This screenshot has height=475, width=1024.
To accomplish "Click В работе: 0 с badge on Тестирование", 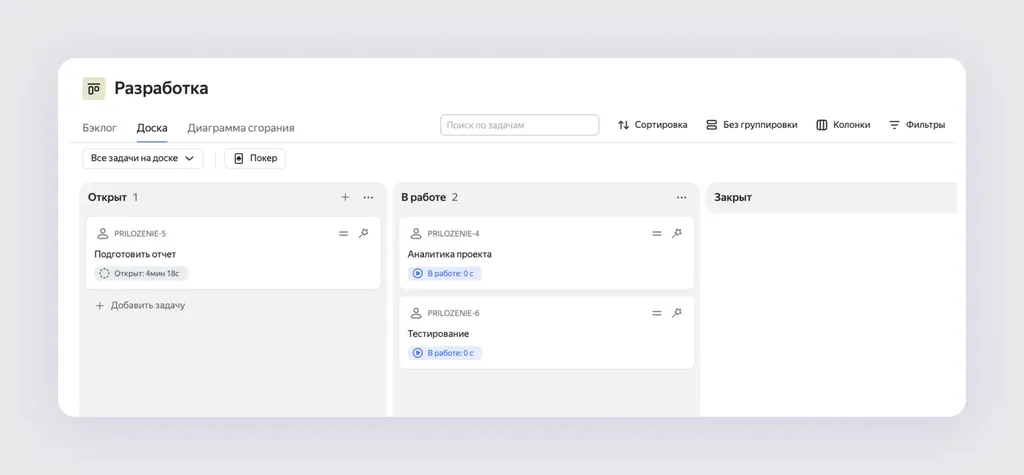I will [445, 353].
